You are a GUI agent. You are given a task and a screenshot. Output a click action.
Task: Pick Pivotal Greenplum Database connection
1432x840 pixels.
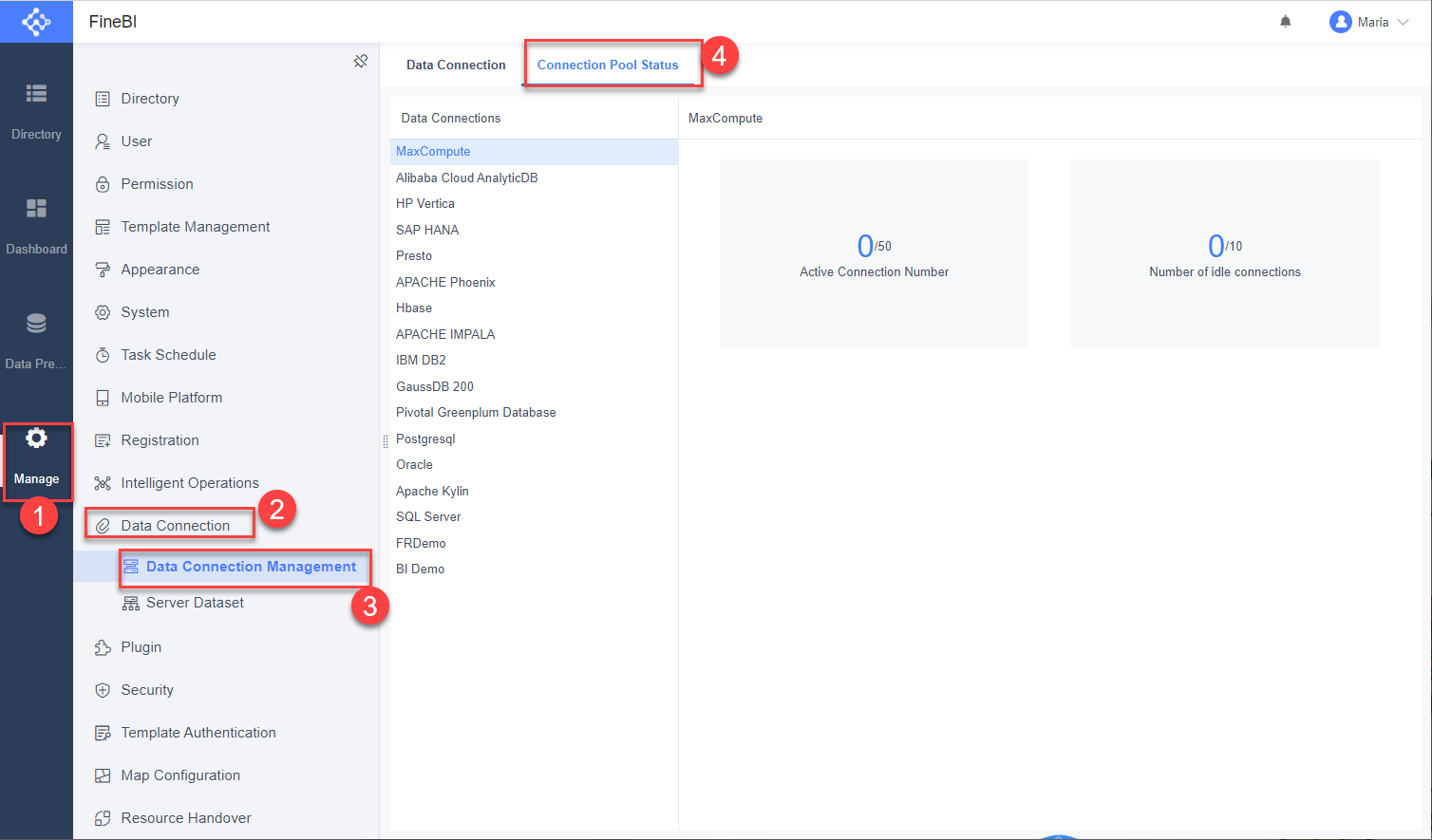tap(534, 413)
